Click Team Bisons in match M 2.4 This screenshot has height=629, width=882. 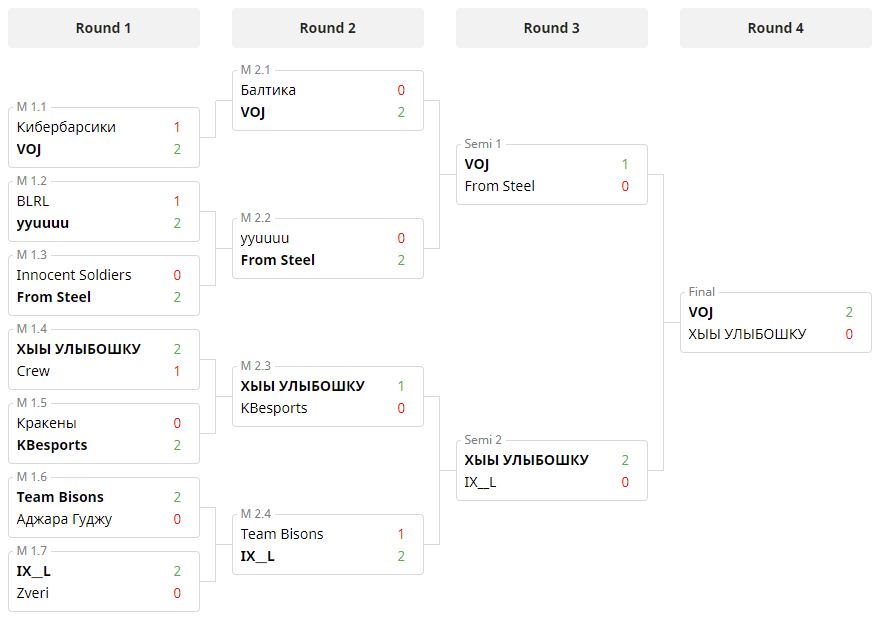click(282, 534)
